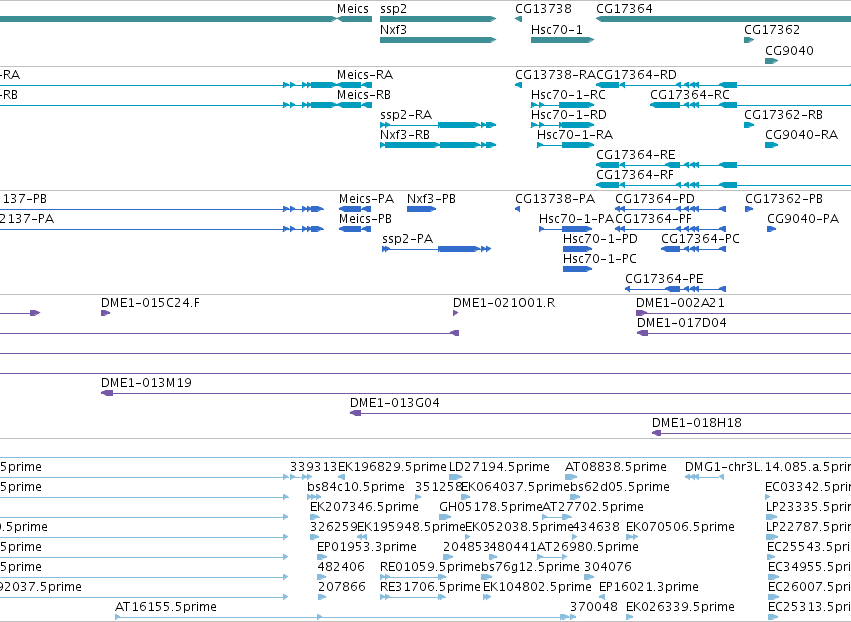Select the Hsc70-1 gene label
851x622 pixels.
557,30
